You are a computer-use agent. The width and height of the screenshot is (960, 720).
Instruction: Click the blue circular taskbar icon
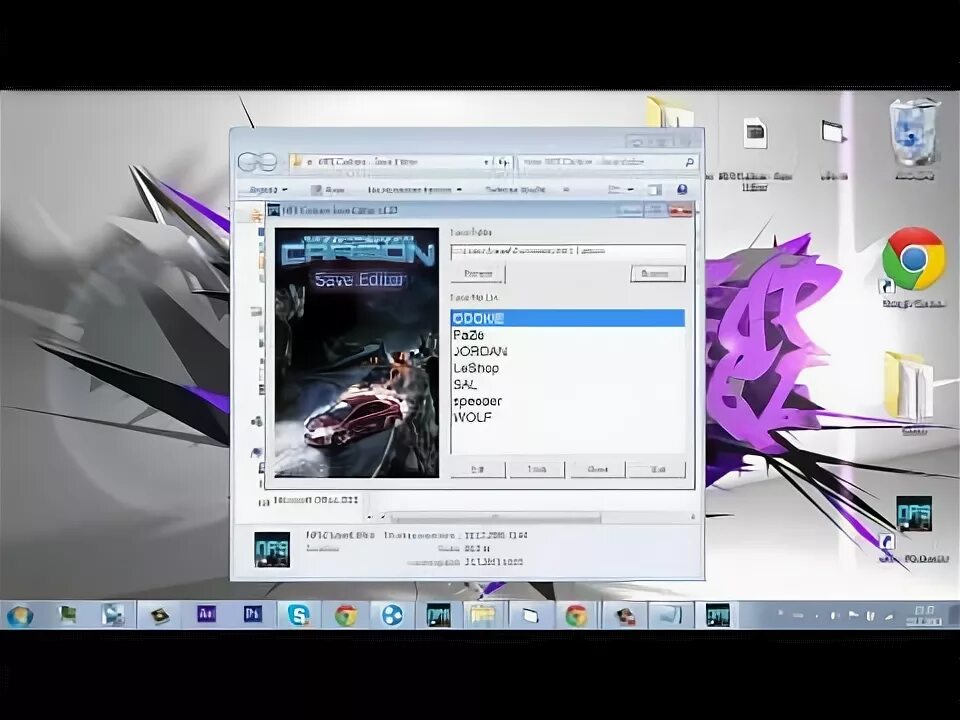(392, 615)
